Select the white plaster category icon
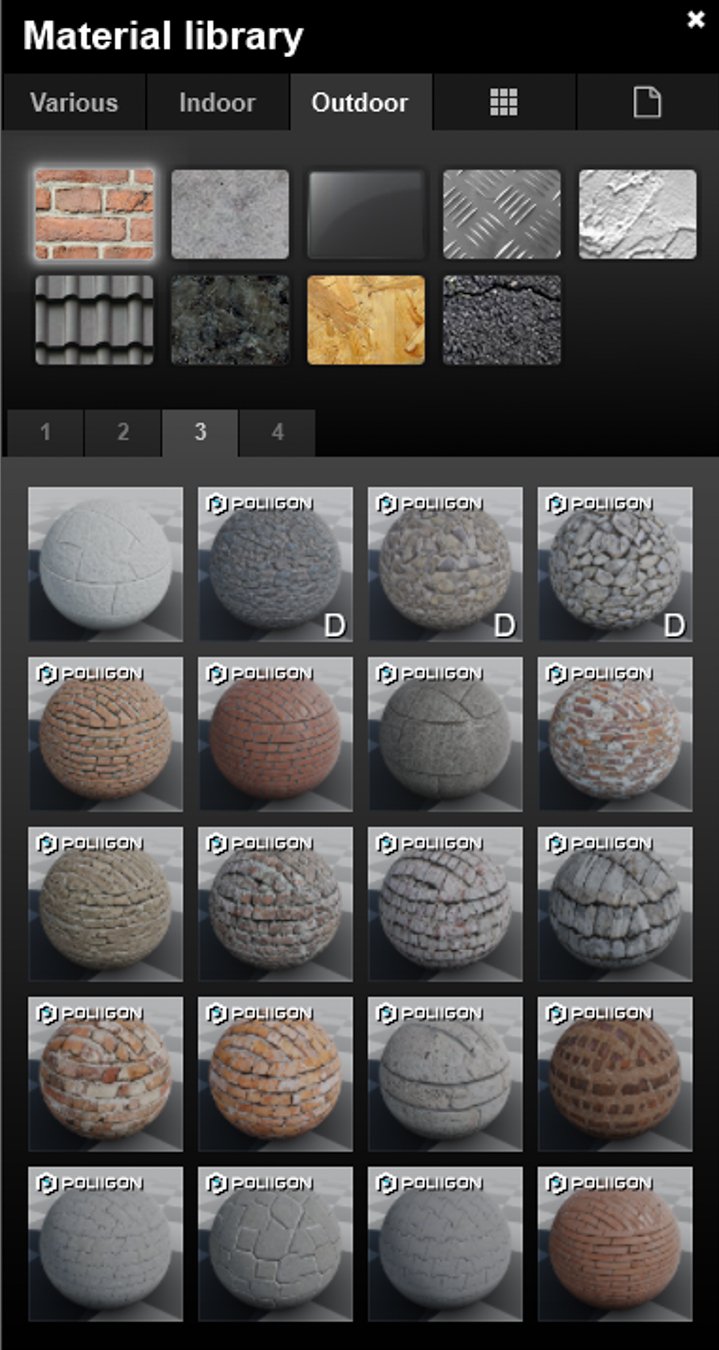 [x=638, y=214]
